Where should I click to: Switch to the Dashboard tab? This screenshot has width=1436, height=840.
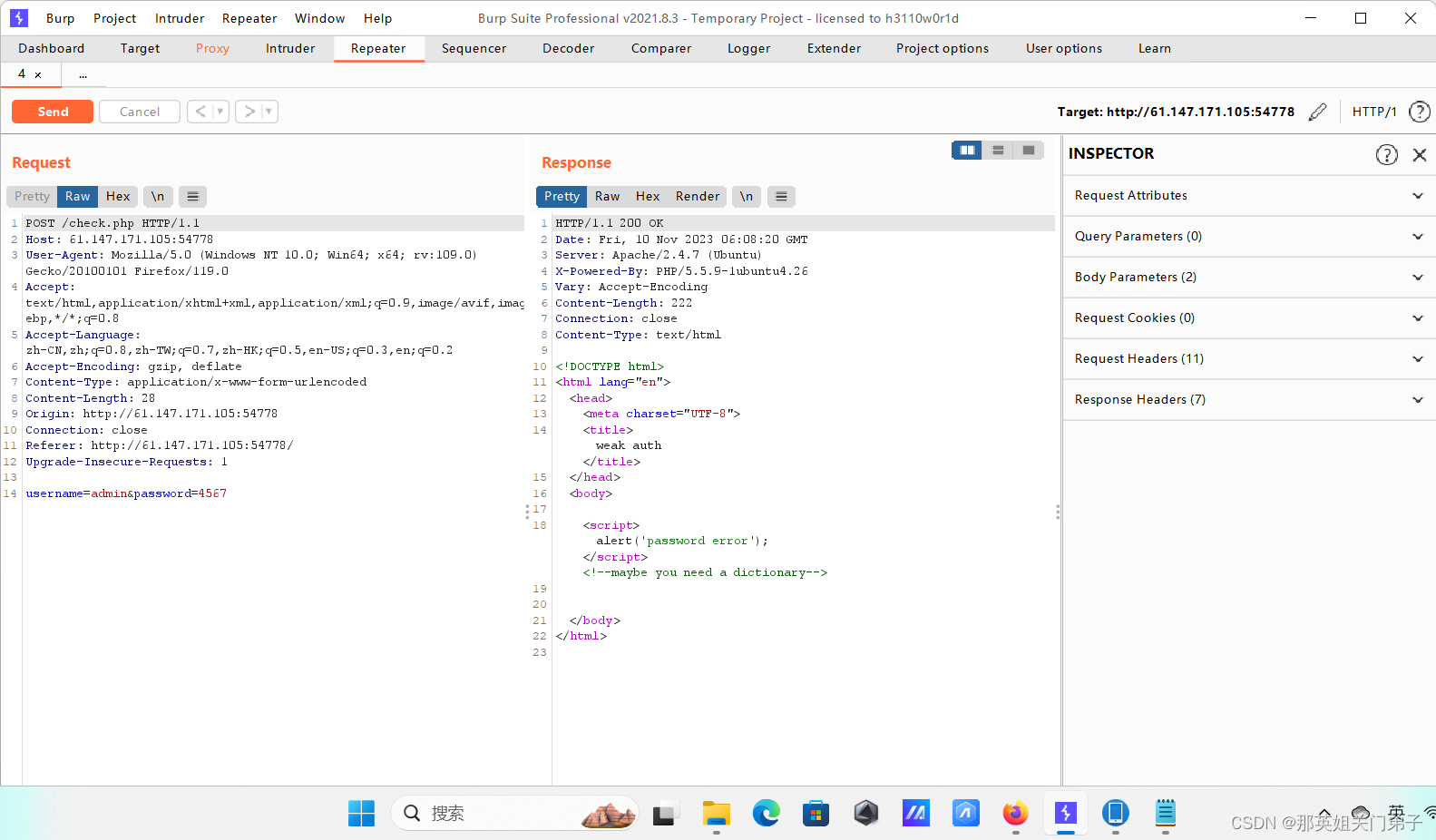pos(51,49)
